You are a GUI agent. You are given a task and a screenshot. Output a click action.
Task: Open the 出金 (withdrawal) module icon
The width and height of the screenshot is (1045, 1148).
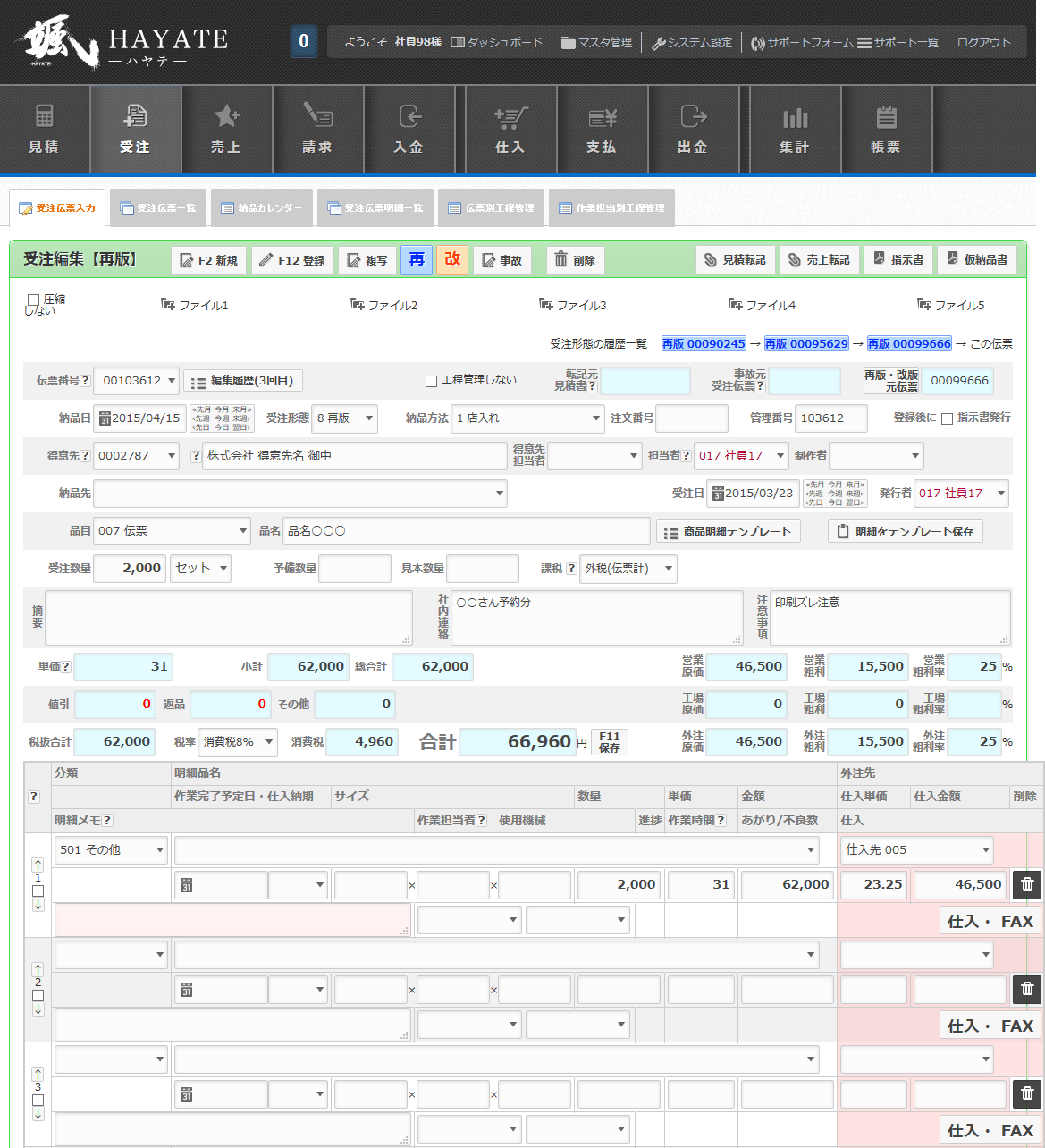point(693,130)
